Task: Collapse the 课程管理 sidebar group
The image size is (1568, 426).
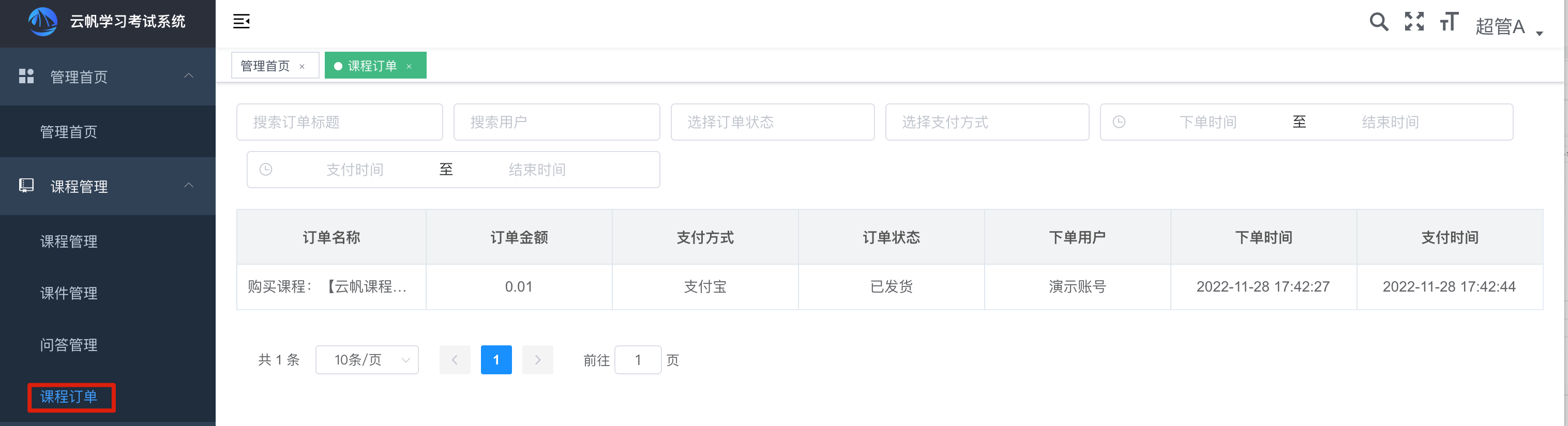Action: [189, 185]
